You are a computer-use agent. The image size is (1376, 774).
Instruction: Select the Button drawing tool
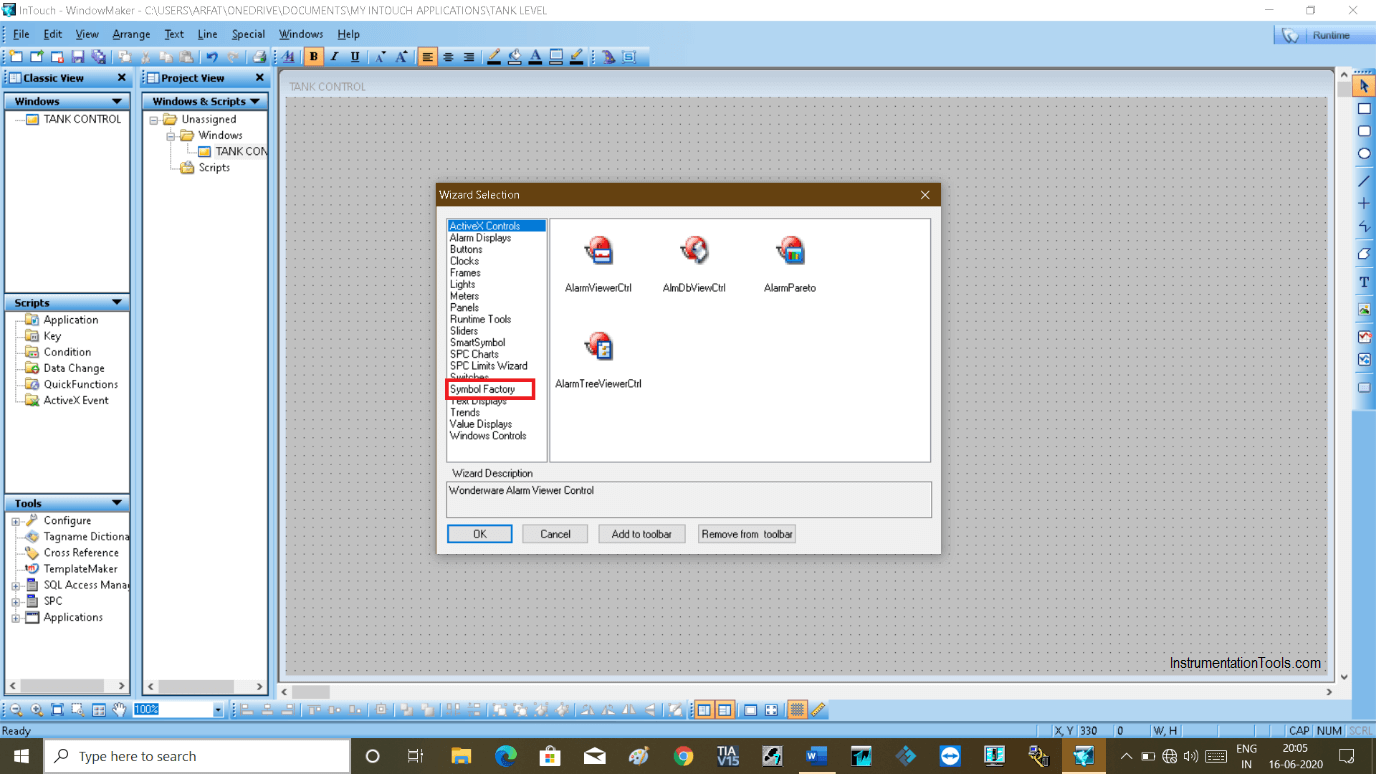[x=1364, y=387]
